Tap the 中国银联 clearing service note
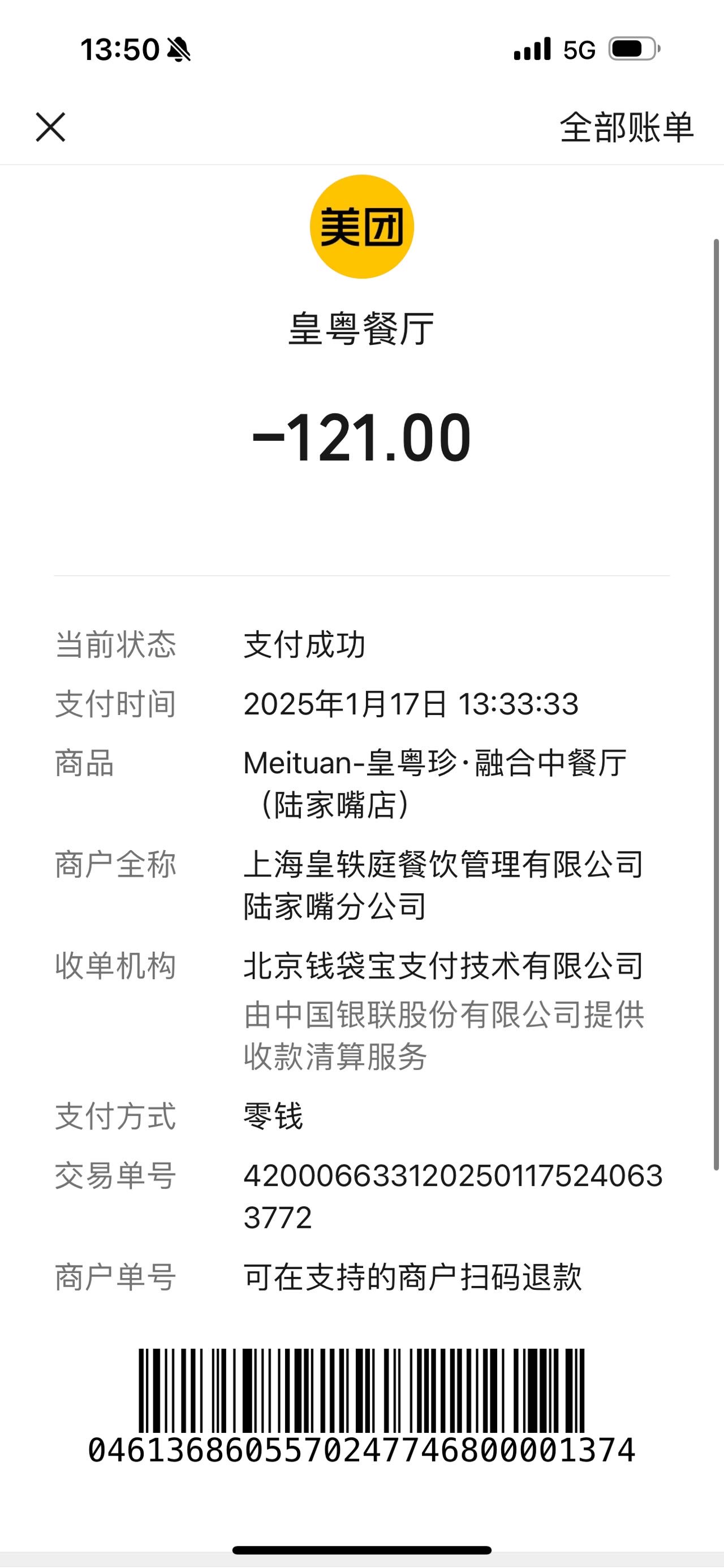724x1568 pixels. pyautogui.click(x=443, y=1035)
